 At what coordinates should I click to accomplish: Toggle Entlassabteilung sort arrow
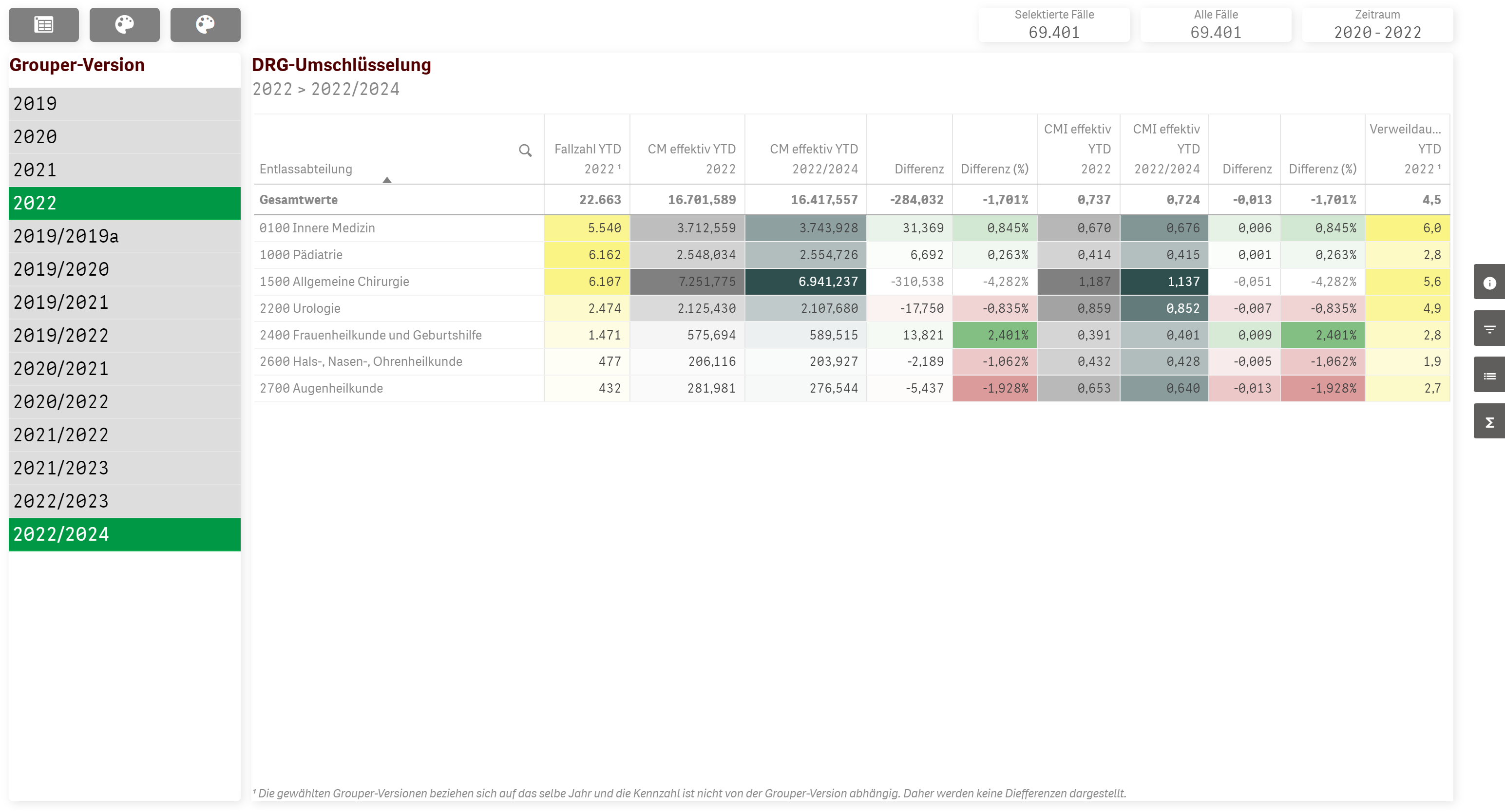pyautogui.click(x=387, y=180)
